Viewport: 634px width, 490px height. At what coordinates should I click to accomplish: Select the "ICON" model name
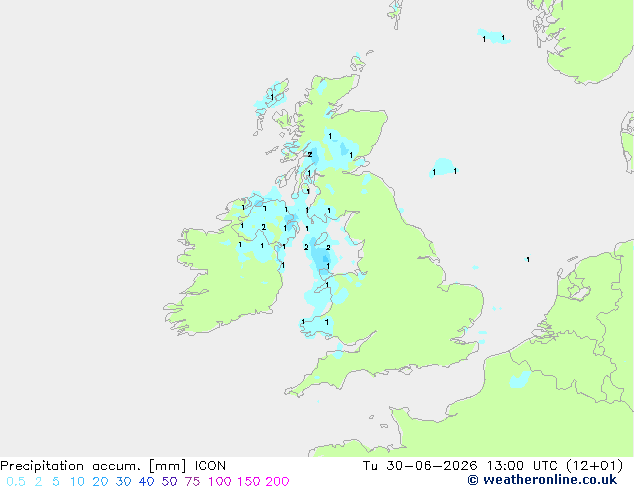point(210,466)
